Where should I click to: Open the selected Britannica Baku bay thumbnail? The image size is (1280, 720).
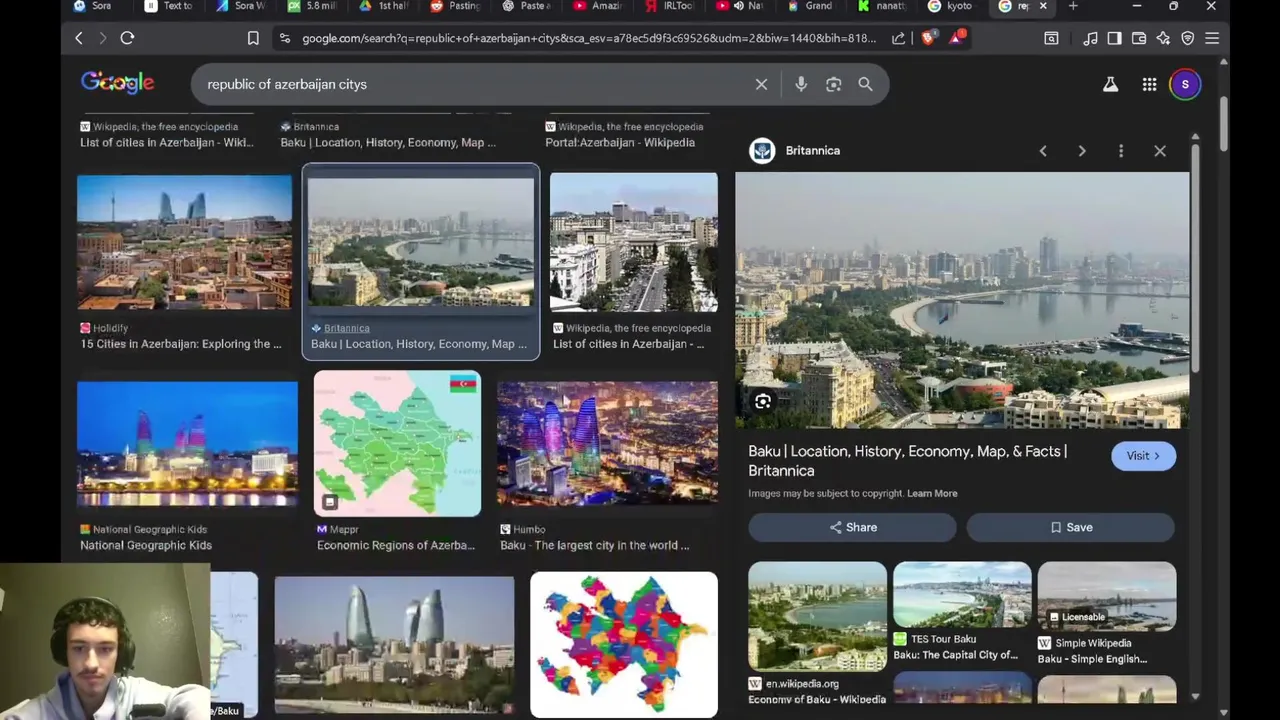point(421,242)
